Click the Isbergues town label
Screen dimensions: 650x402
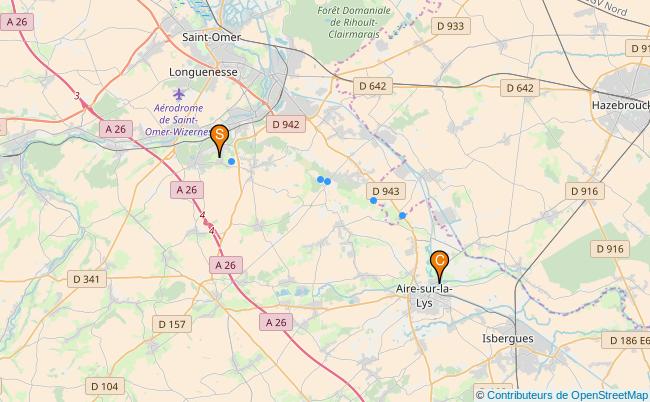[x=508, y=338]
